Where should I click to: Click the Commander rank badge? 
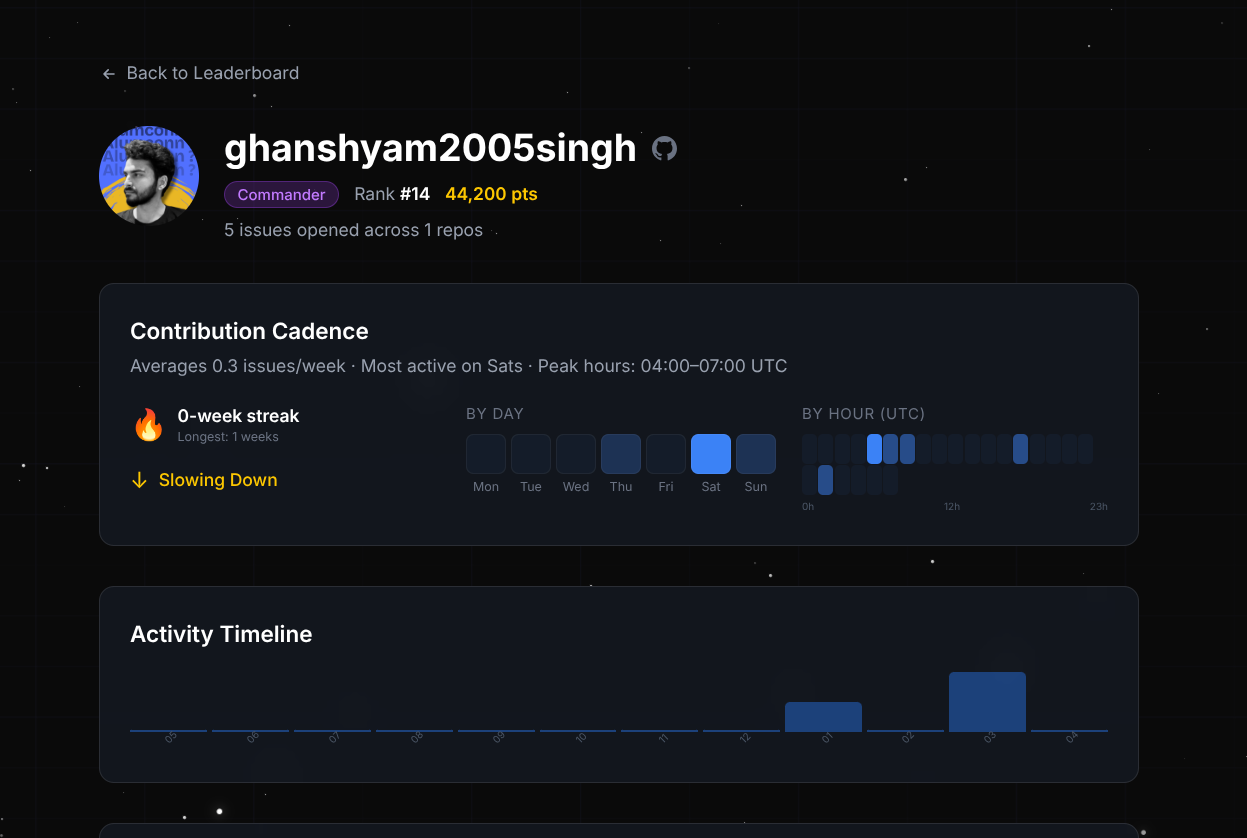[281, 194]
